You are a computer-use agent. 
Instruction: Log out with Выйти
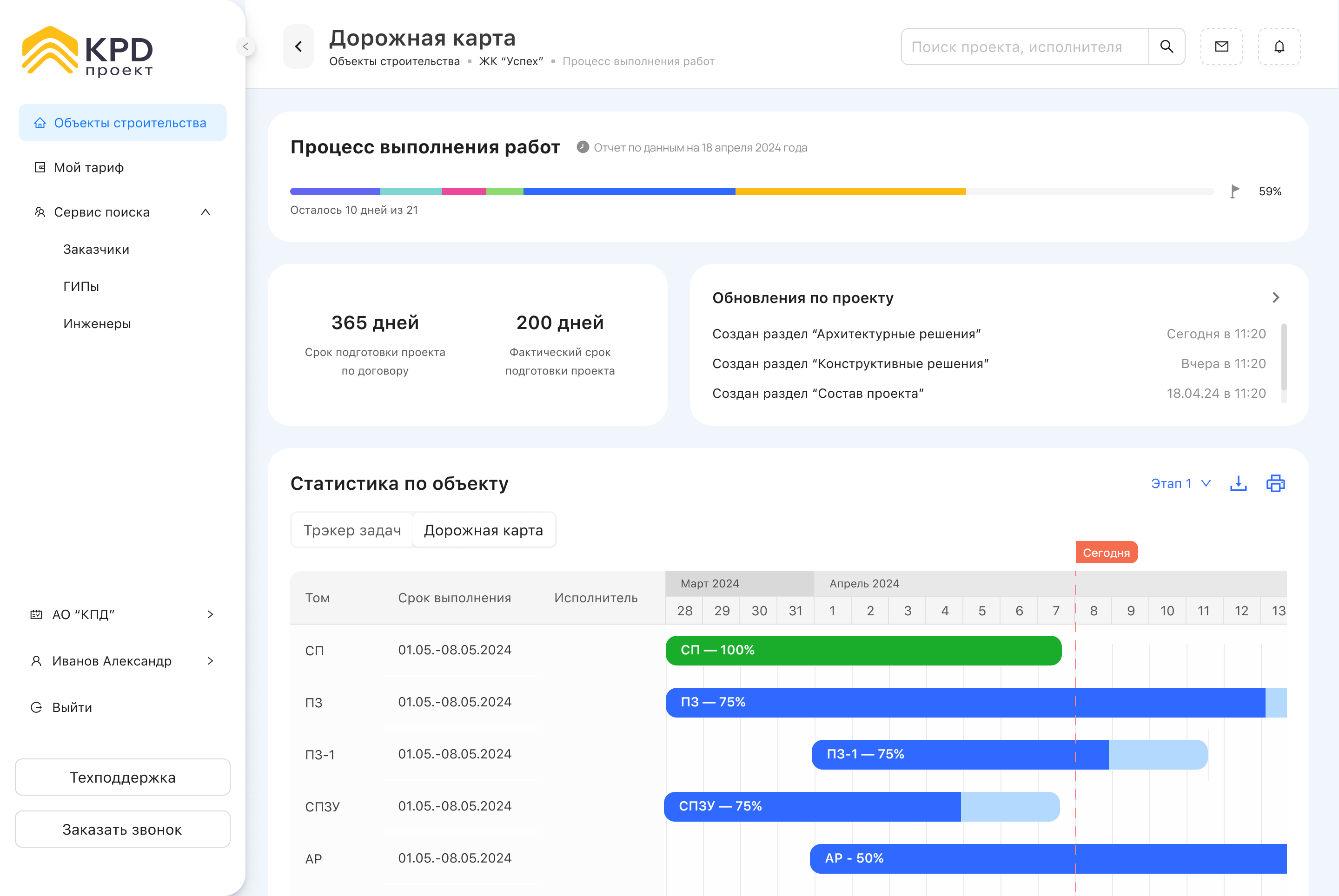[72, 707]
